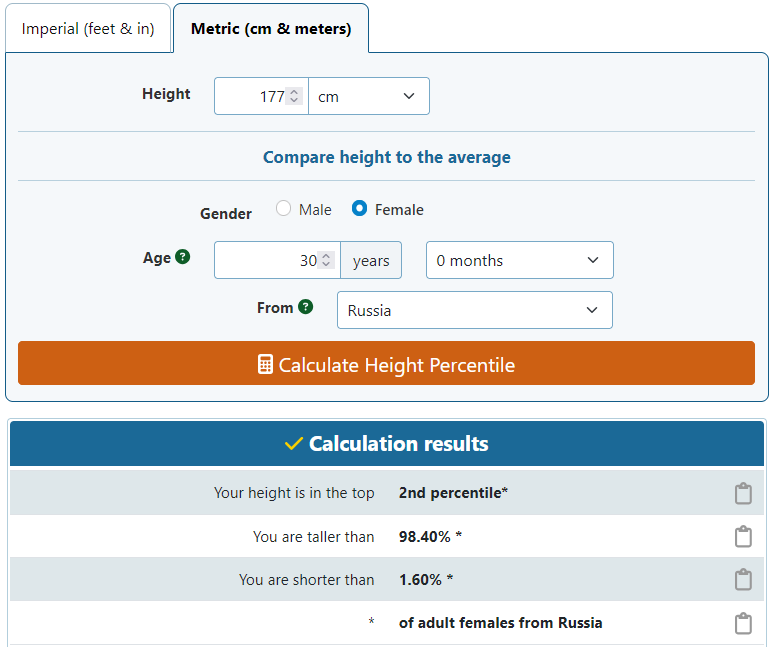Expand the Russia country dropdown
This screenshot has width=773, height=647.
point(475,310)
